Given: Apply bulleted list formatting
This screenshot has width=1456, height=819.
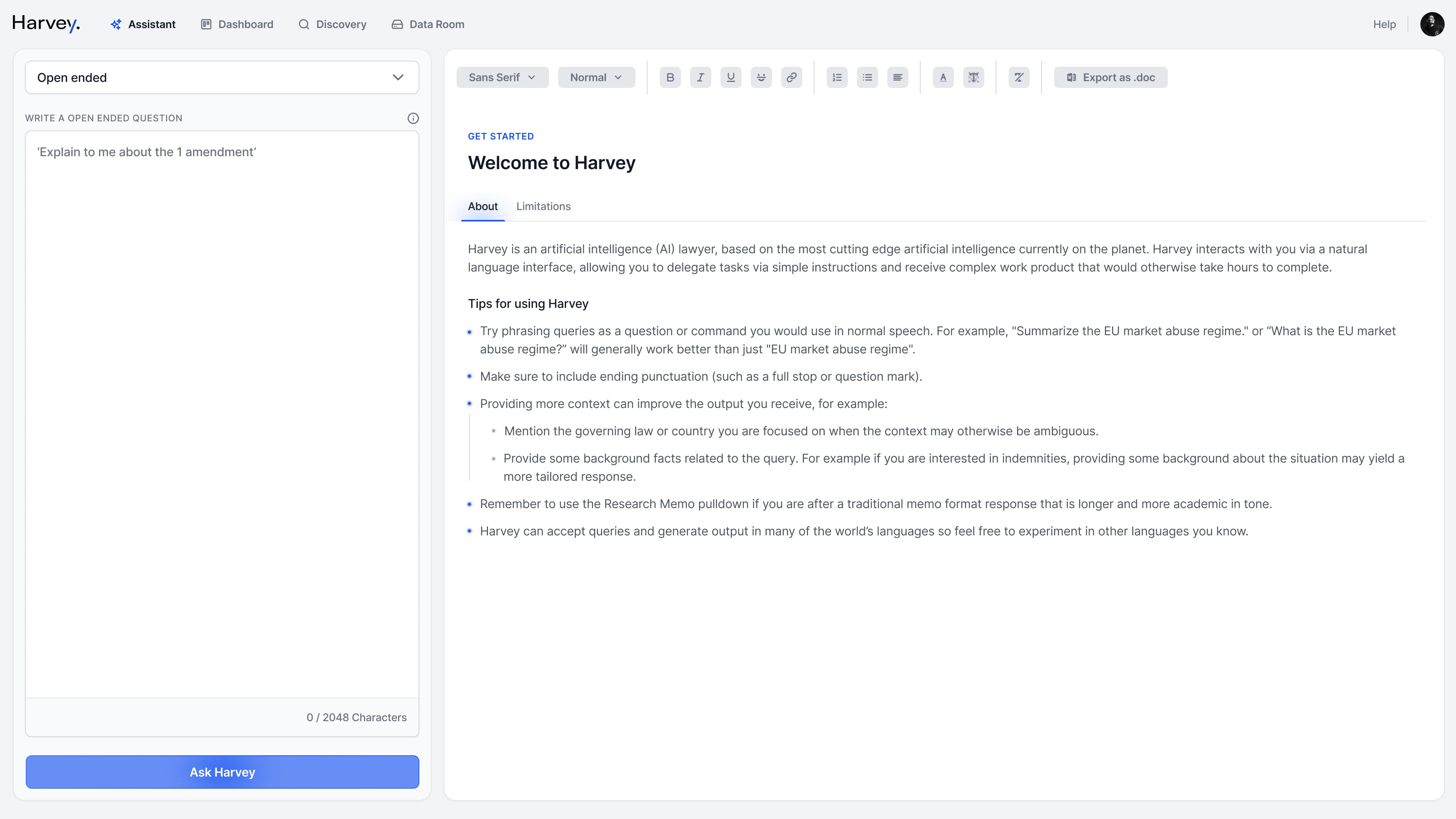Looking at the screenshot, I should click(x=867, y=77).
